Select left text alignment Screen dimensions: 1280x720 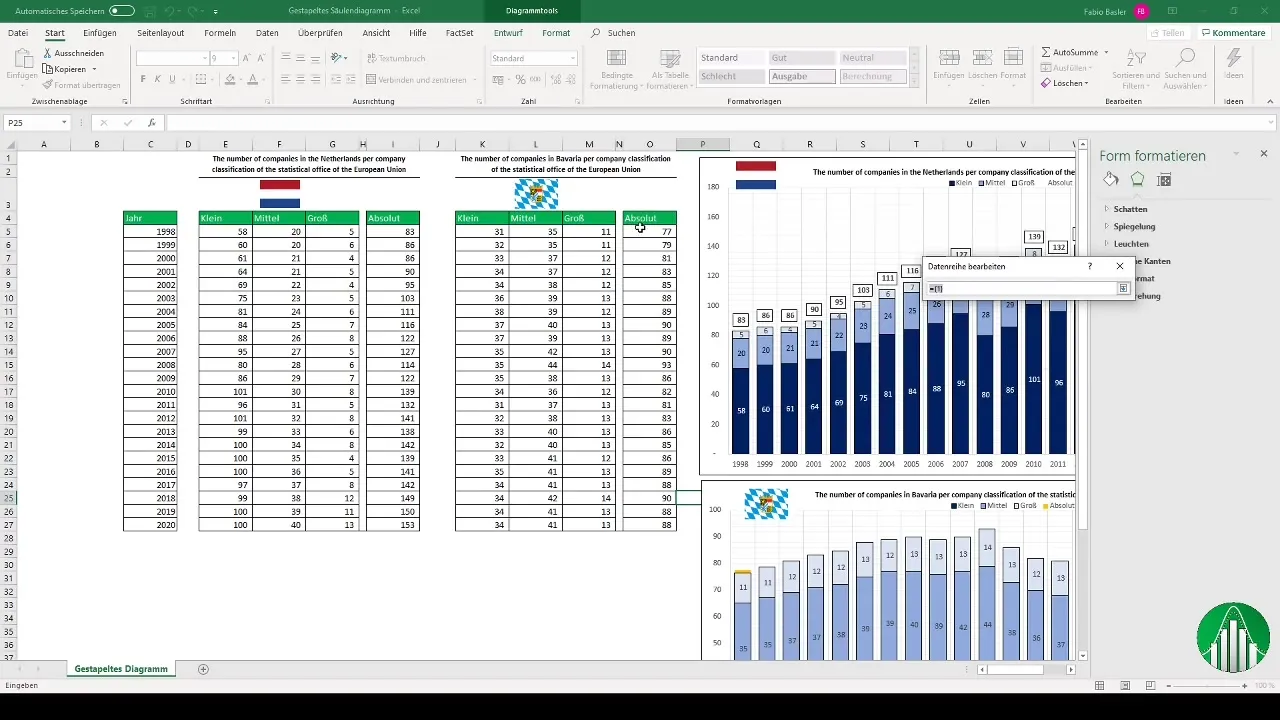[286, 79]
